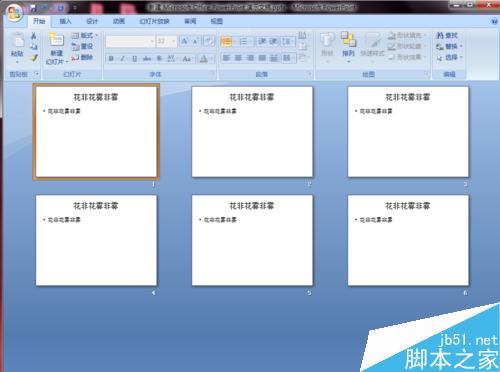
Task: Click the text direction icon
Action: coord(302,35)
